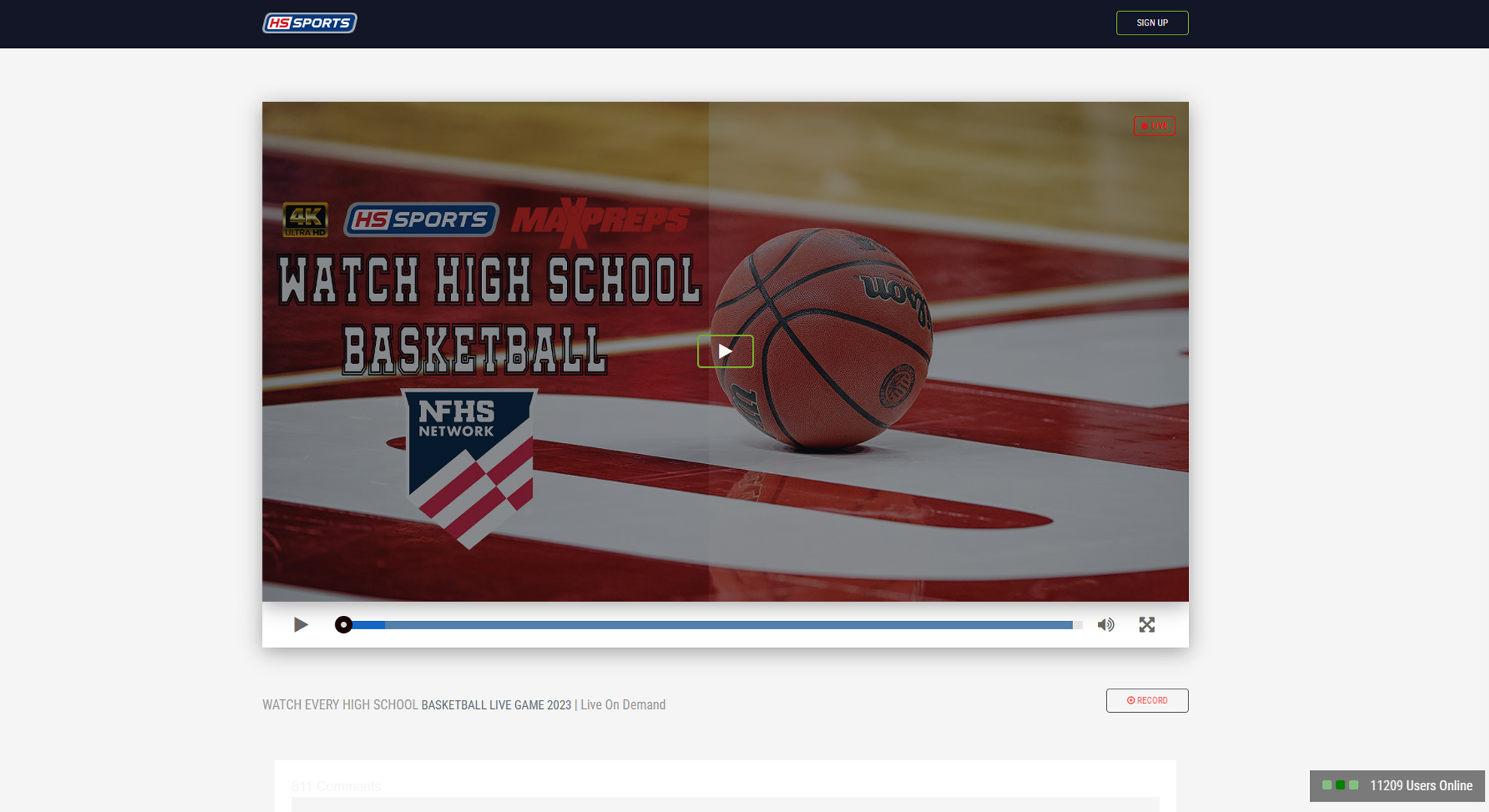Click the black progress bar handle
The width and height of the screenshot is (1489, 812).
[x=344, y=625]
